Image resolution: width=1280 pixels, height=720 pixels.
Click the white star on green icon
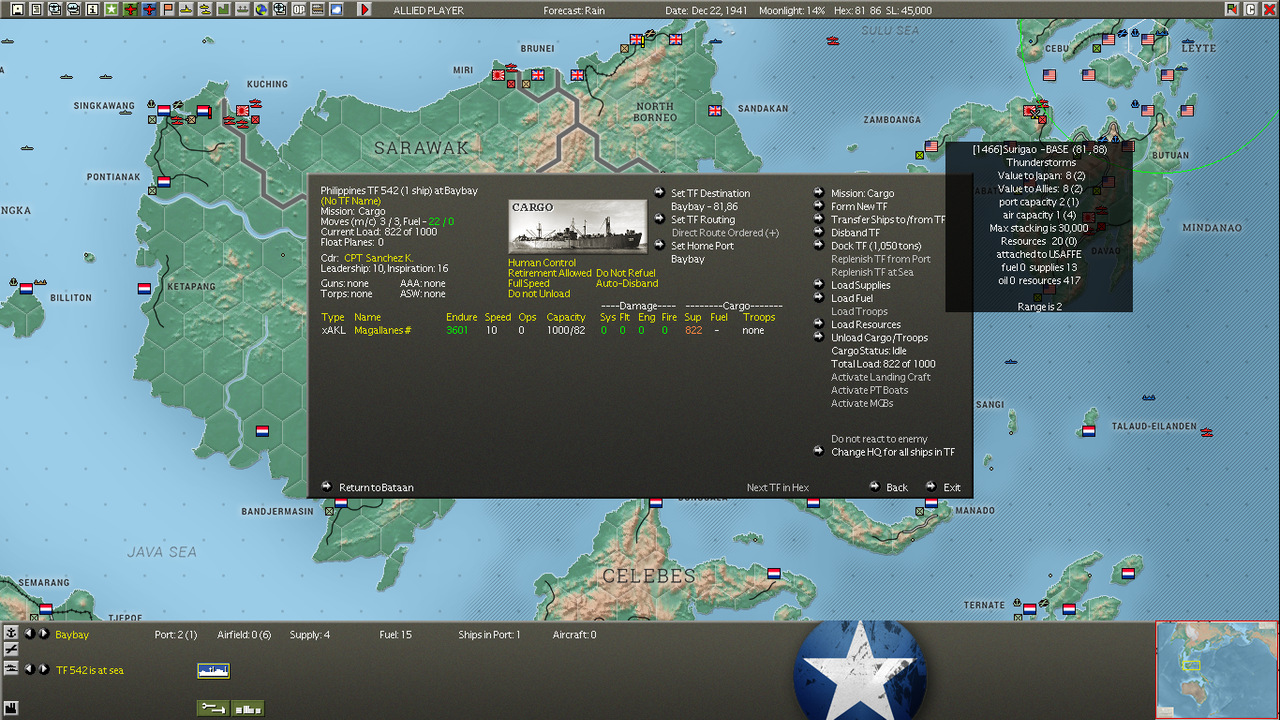[111, 9]
